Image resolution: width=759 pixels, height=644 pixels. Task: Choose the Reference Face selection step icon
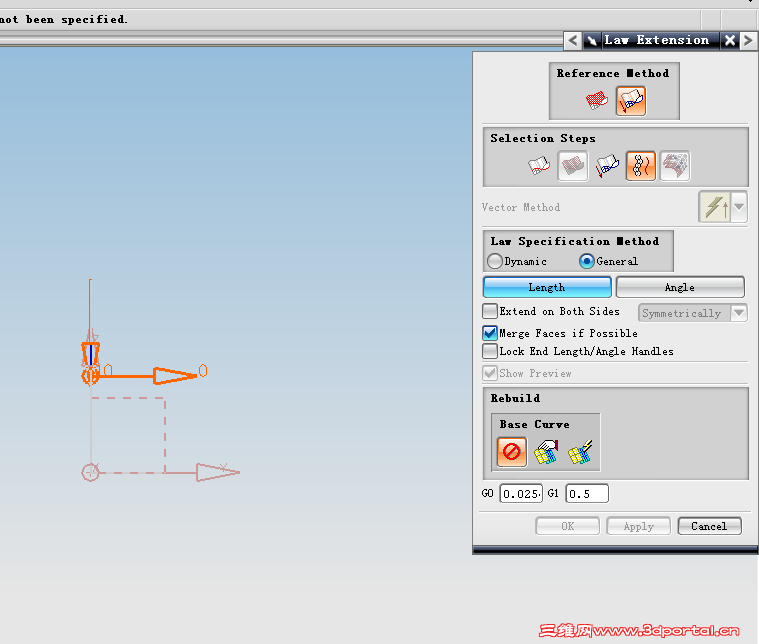(x=573, y=166)
